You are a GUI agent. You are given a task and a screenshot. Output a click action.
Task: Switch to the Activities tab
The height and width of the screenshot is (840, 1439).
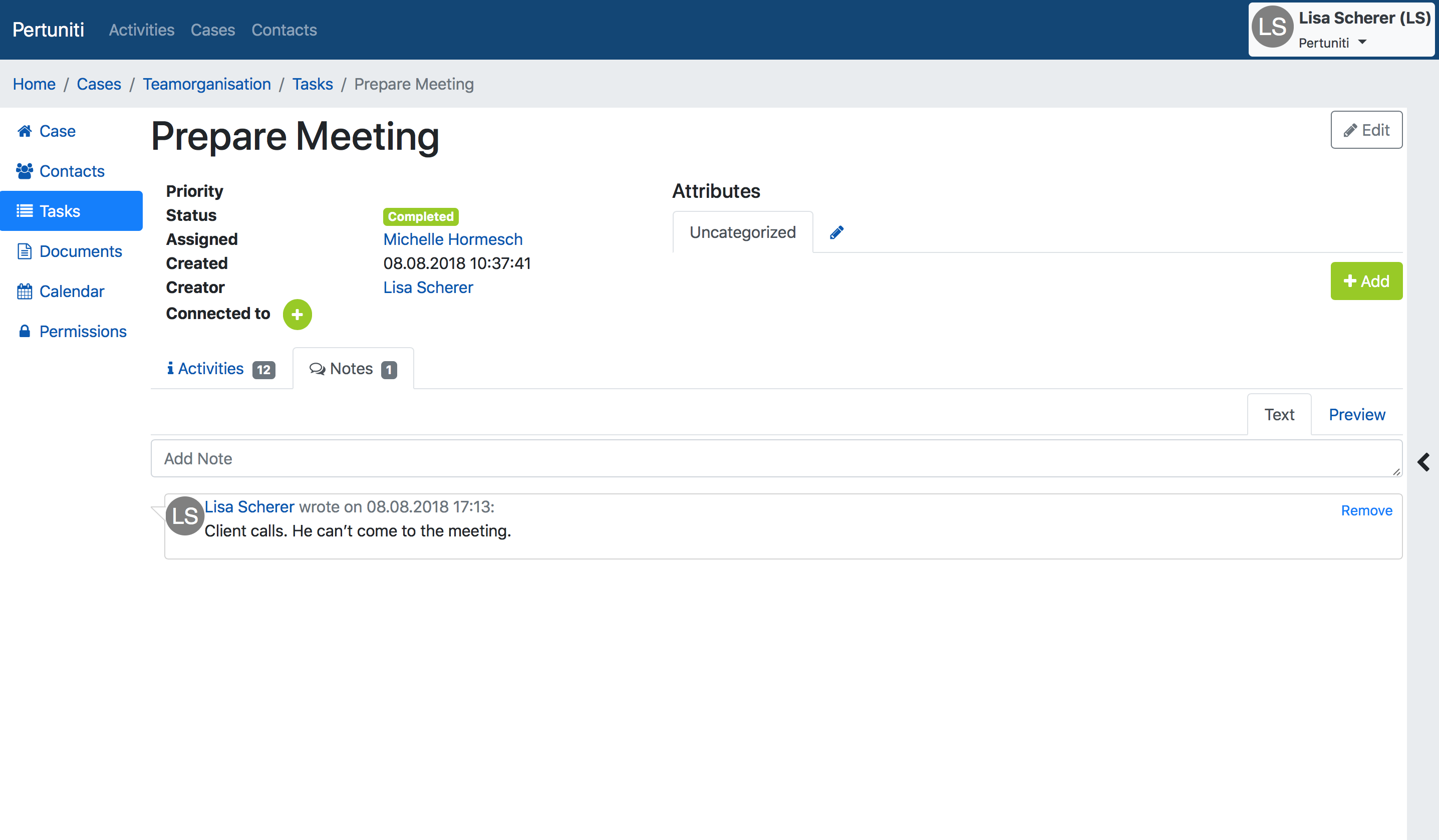(222, 368)
